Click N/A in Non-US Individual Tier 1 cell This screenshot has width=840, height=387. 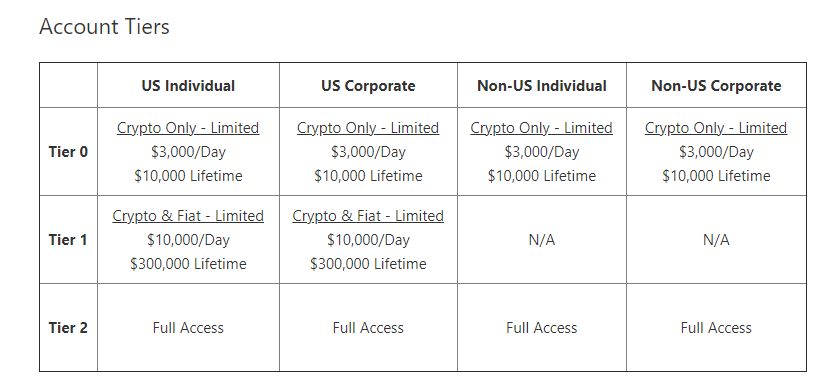click(542, 240)
